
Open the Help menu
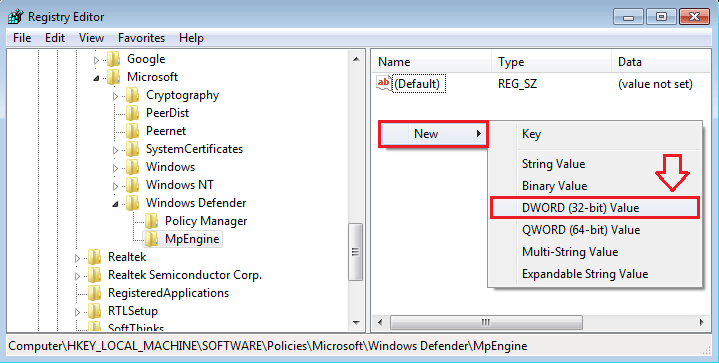pos(191,38)
